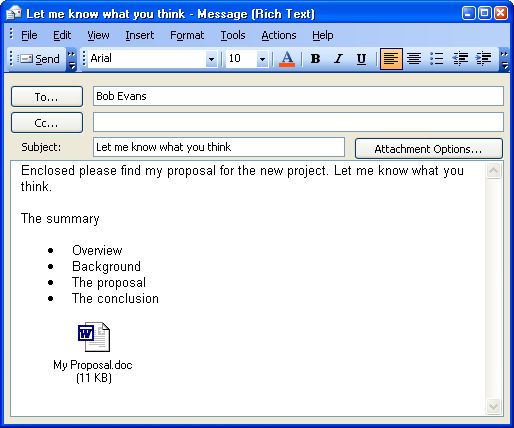Click the To... recipients button

[x=47, y=97]
